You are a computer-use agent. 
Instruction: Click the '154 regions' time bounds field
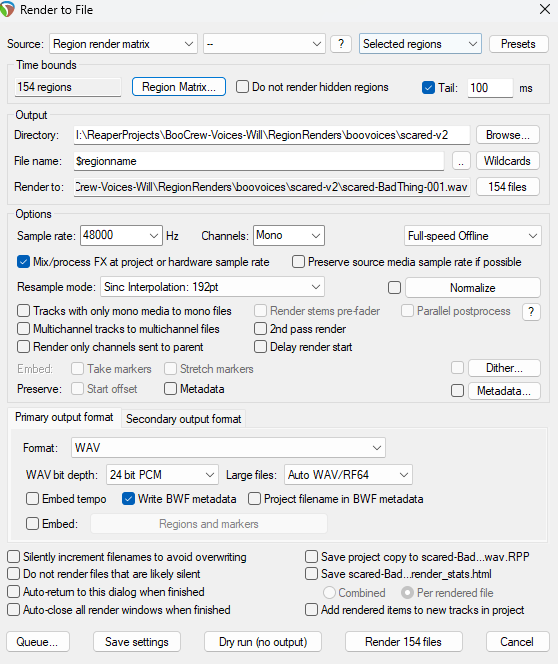coord(68,87)
